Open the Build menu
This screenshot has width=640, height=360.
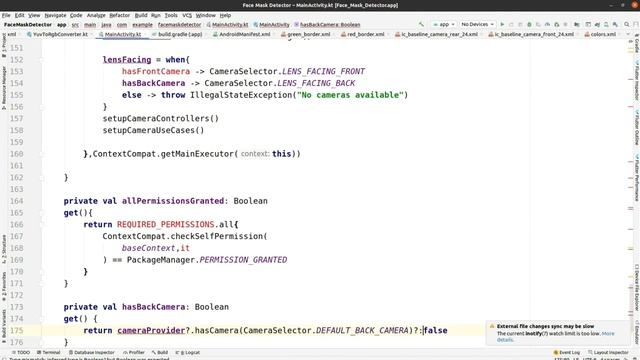coord(141,15)
